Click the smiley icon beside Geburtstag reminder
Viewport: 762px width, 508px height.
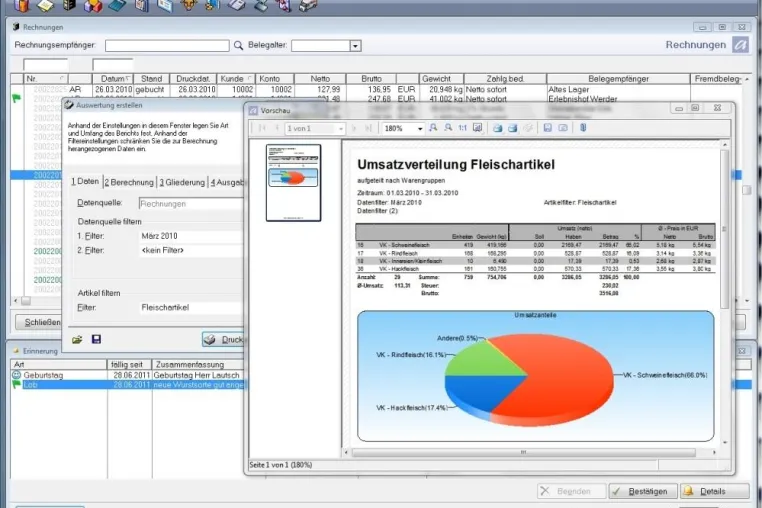click(x=17, y=375)
